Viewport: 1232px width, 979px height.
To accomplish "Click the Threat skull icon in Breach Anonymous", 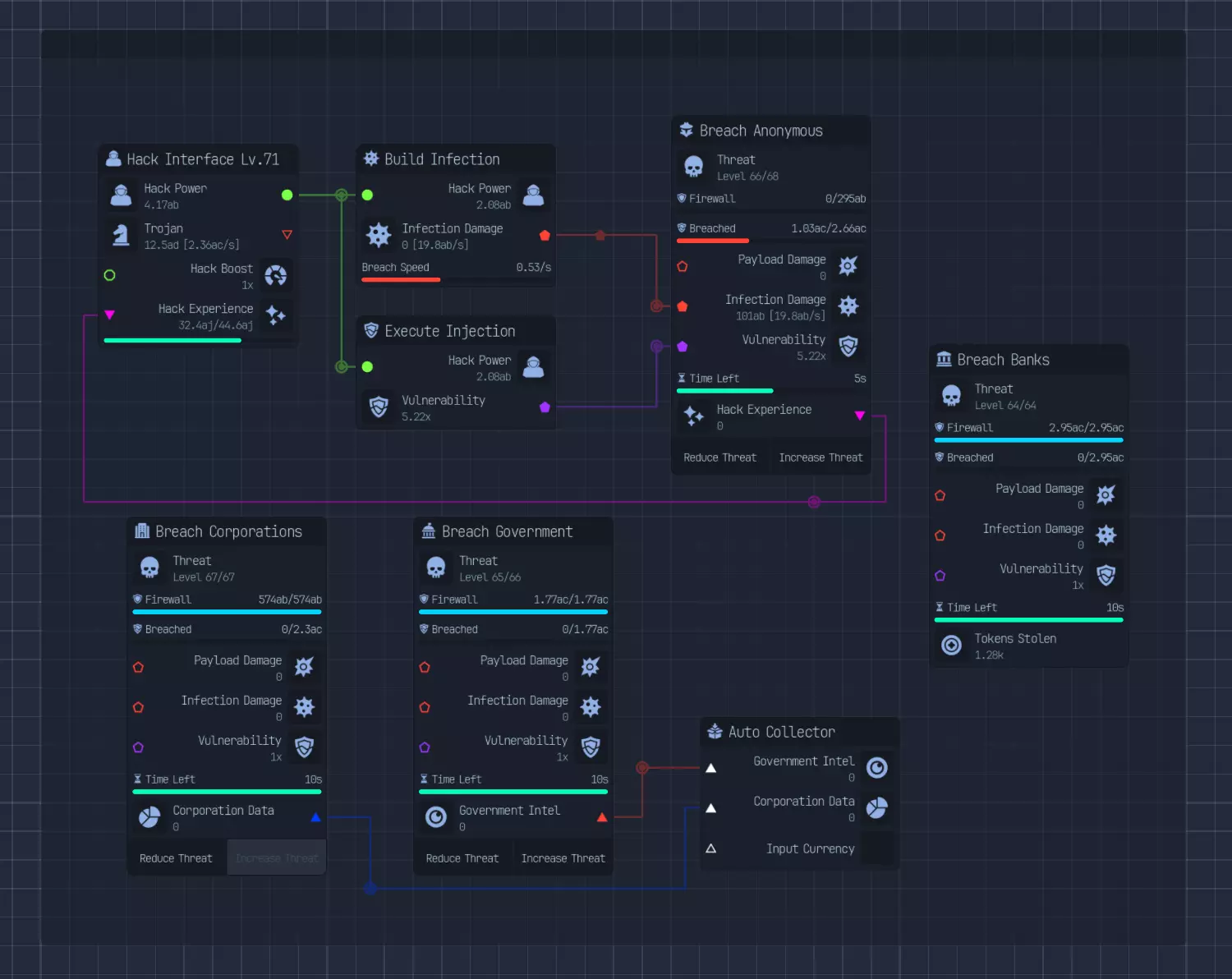I will coord(694,167).
